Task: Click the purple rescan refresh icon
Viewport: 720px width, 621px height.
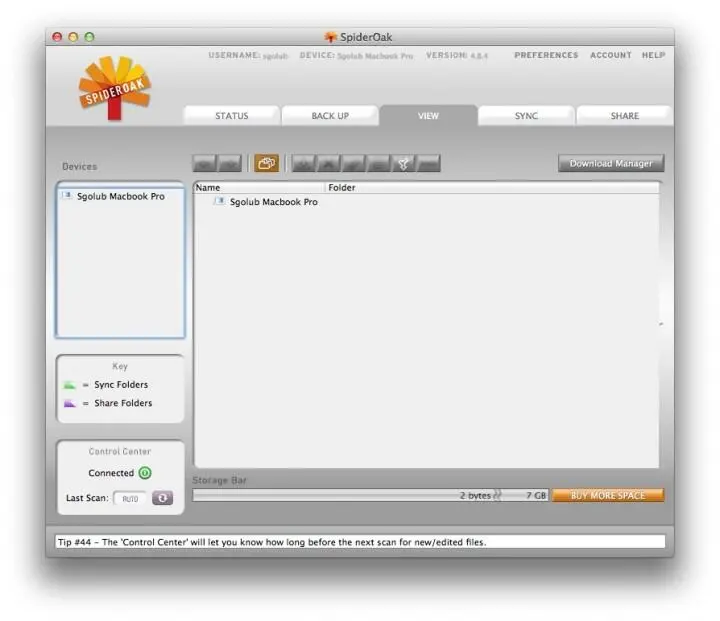Action: (162, 498)
